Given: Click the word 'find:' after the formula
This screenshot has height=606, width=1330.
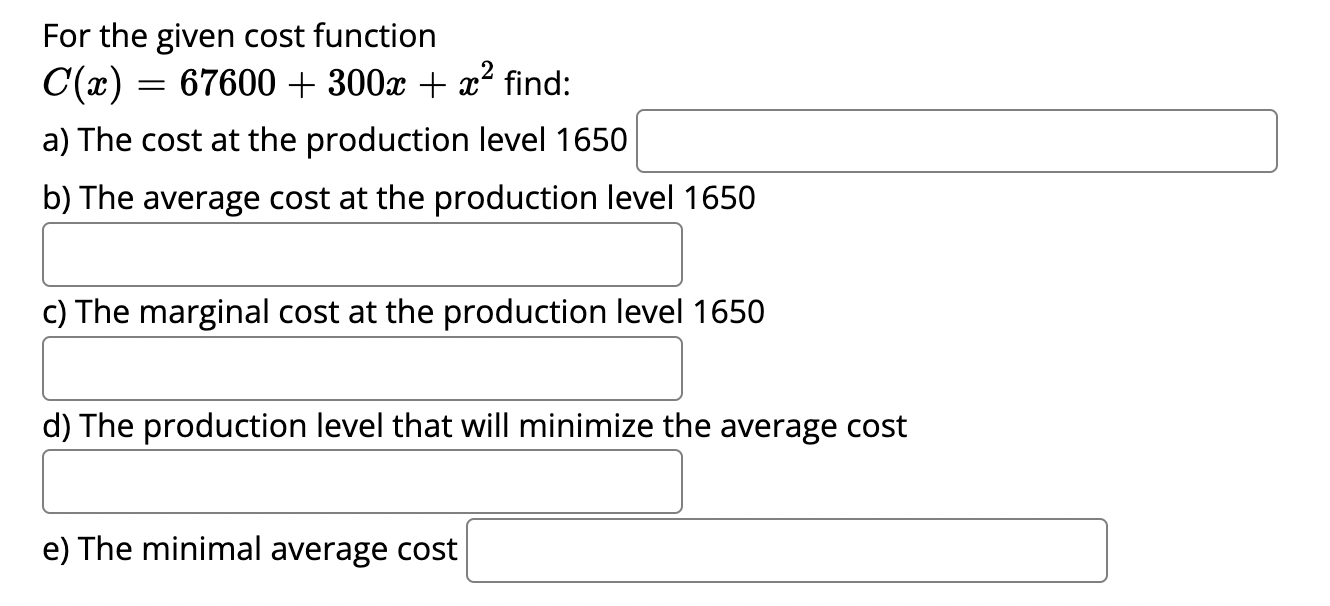Looking at the screenshot, I should point(536,83).
